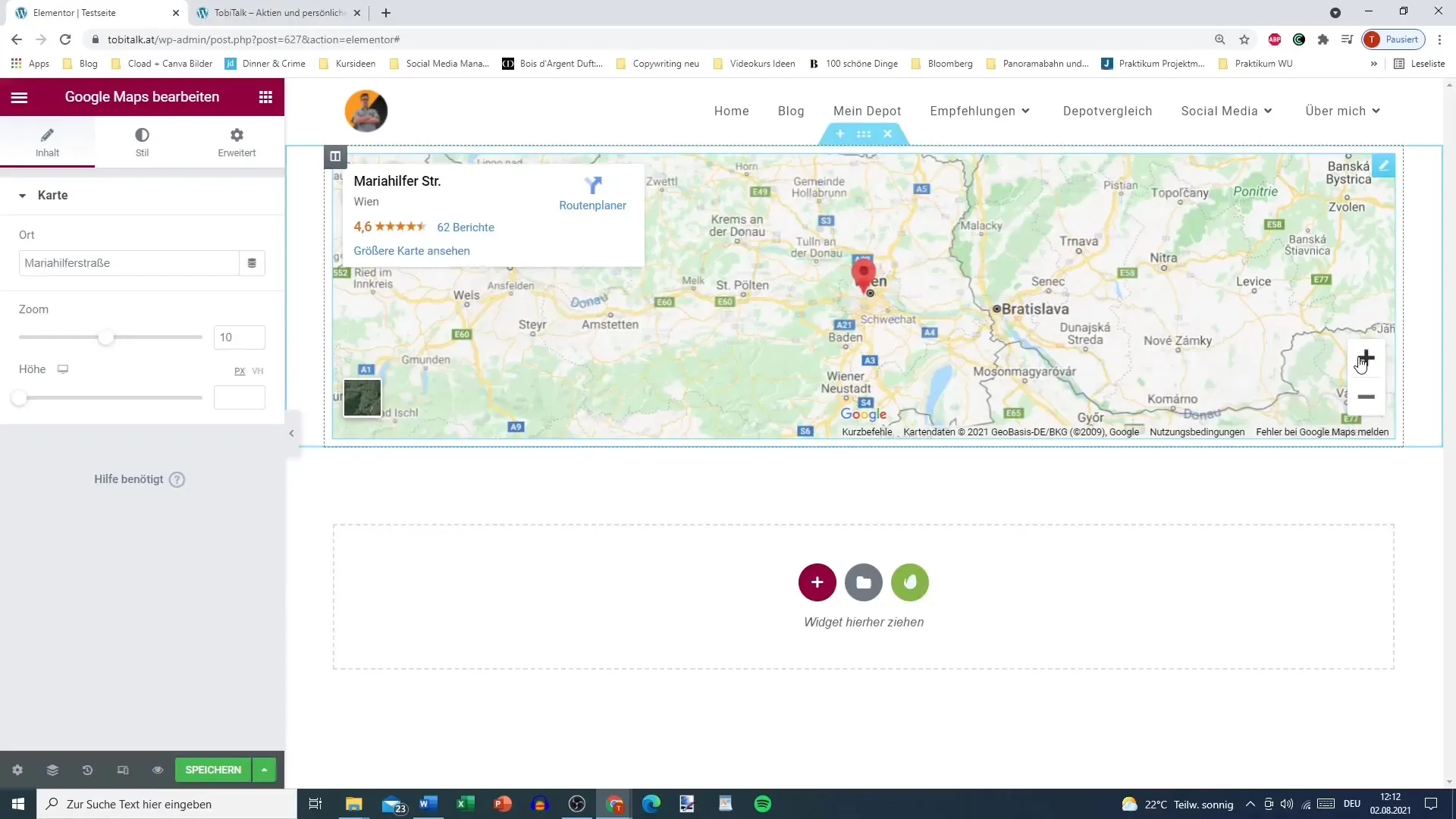
Task: Click the section edit drag handle
Action: pos(864,134)
